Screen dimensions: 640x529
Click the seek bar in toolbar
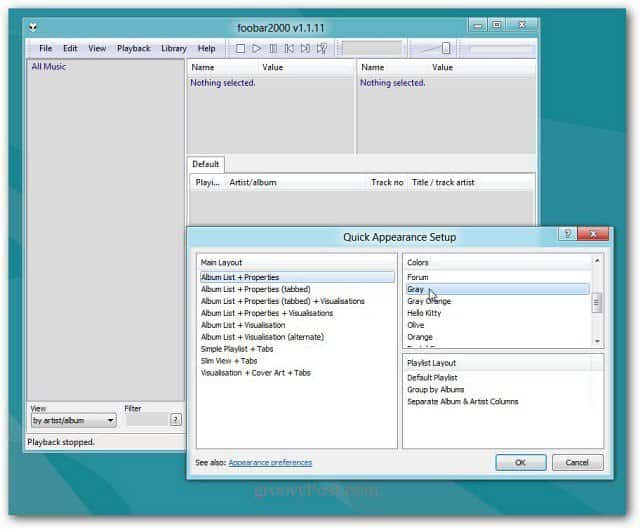[500, 49]
